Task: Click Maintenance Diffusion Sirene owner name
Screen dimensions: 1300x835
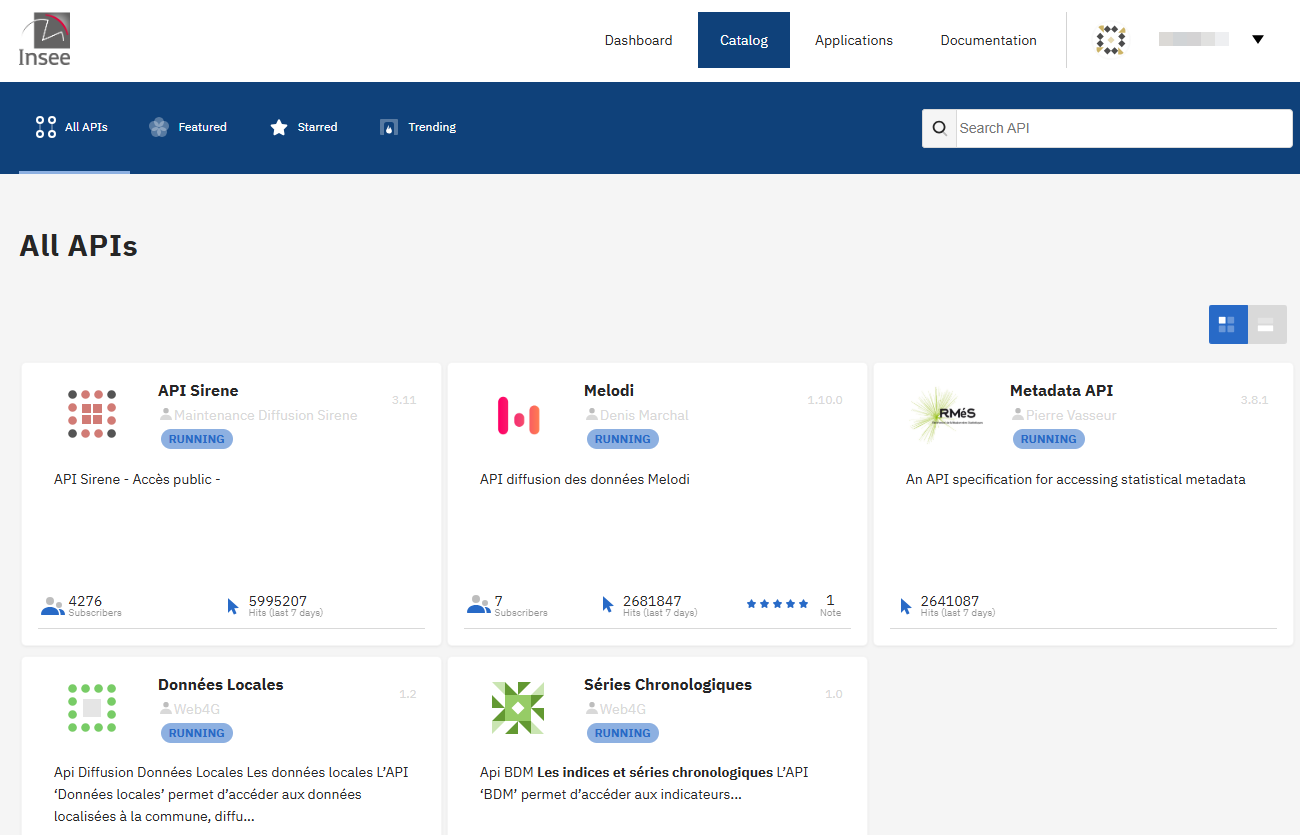Action: point(265,415)
